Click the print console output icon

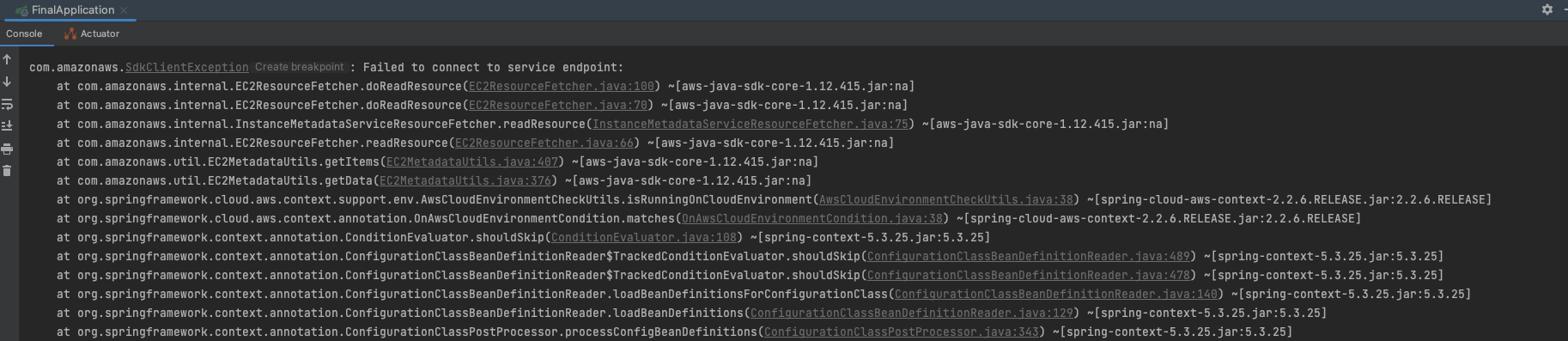point(7,149)
